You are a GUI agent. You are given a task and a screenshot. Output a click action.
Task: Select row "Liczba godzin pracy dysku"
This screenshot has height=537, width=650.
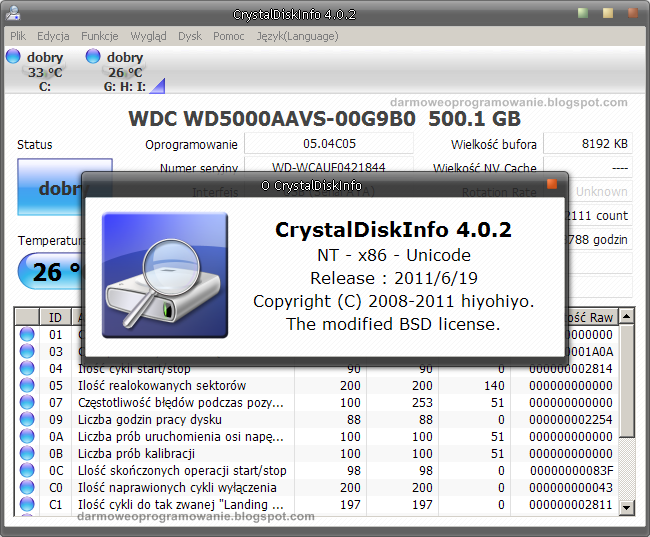(x=317, y=420)
